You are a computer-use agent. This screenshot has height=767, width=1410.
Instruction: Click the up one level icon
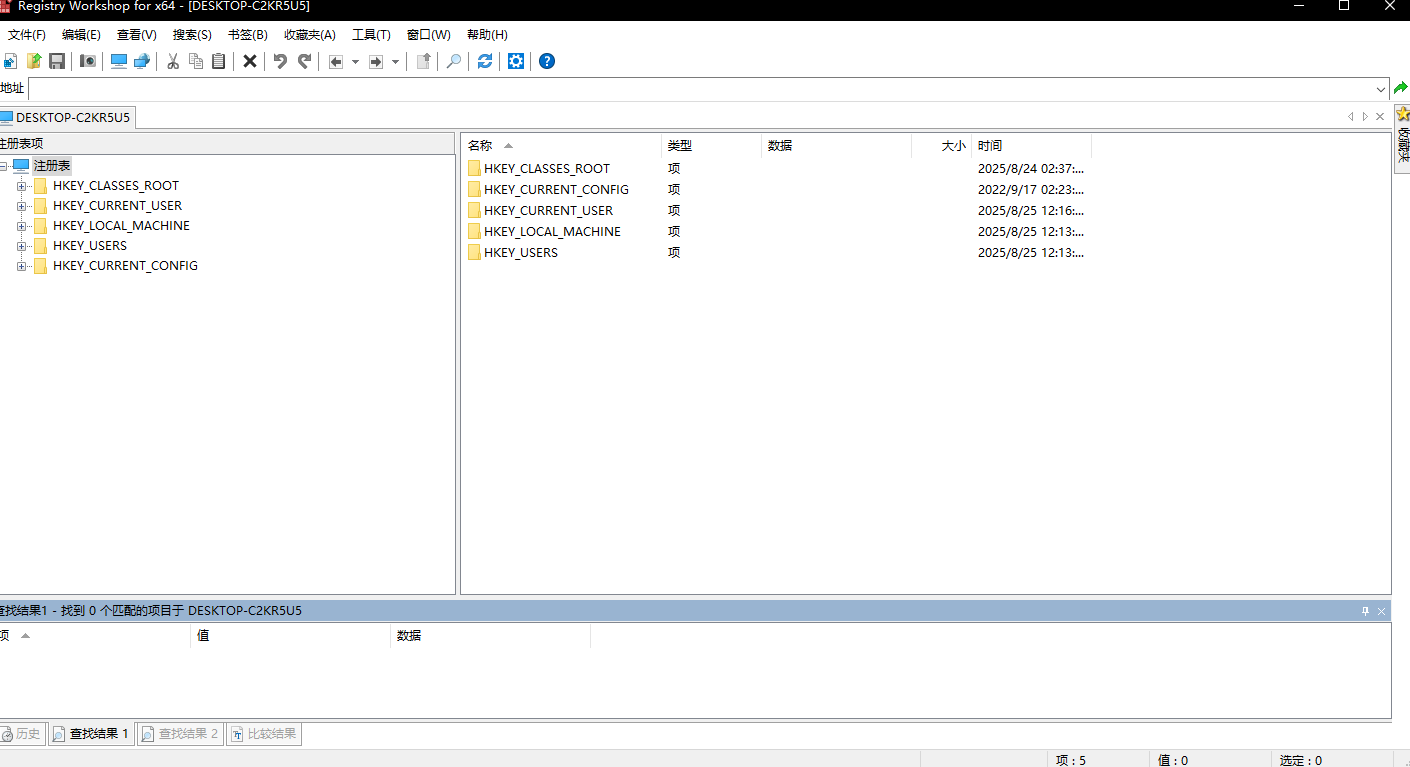pos(423,61)
